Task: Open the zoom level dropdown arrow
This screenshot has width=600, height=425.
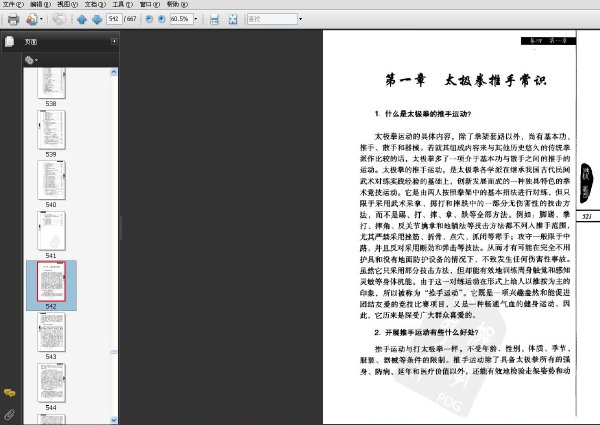Action: (x=196, y=19)
